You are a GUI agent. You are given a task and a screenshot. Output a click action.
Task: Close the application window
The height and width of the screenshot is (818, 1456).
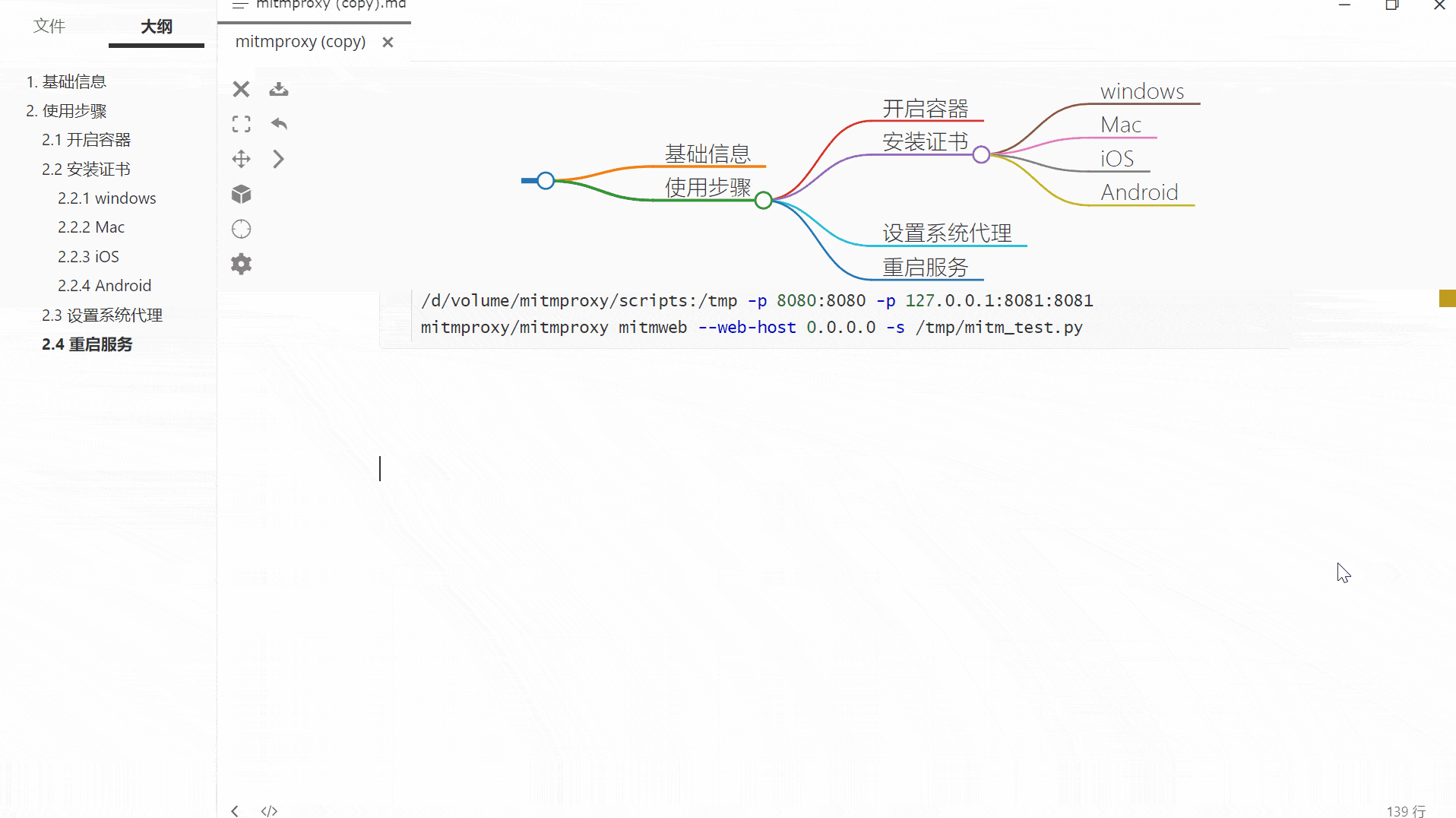(x=1439, y=5)
